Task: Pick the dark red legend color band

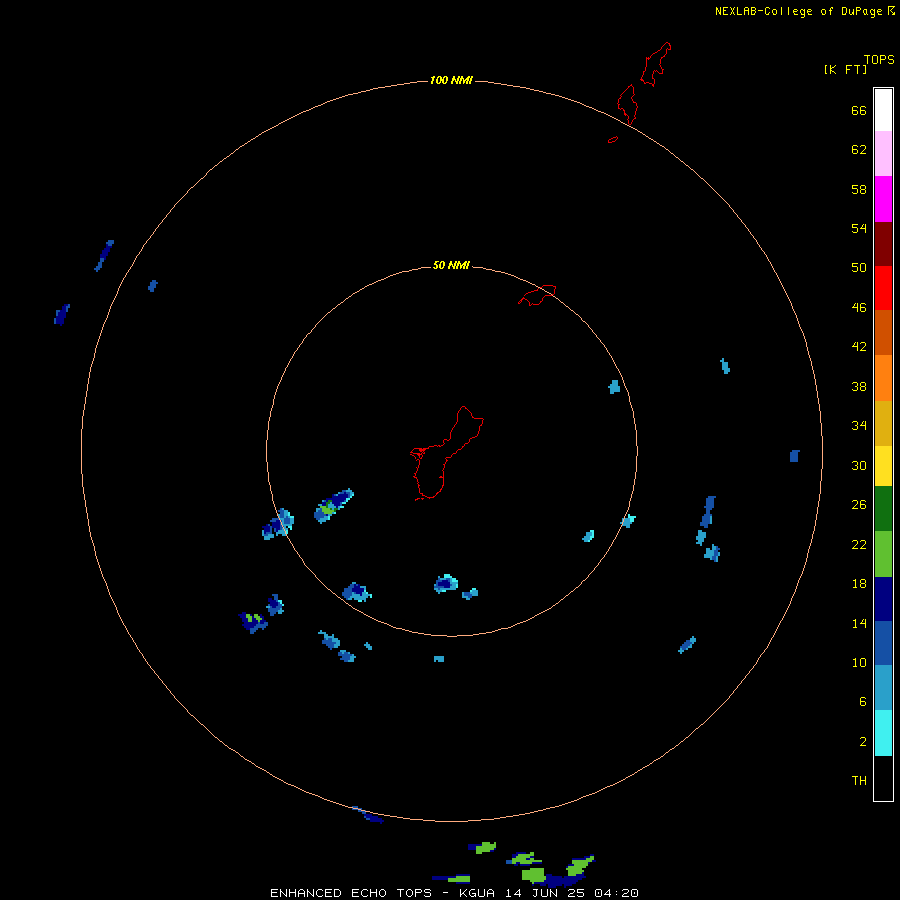Action: pos(883,244)
